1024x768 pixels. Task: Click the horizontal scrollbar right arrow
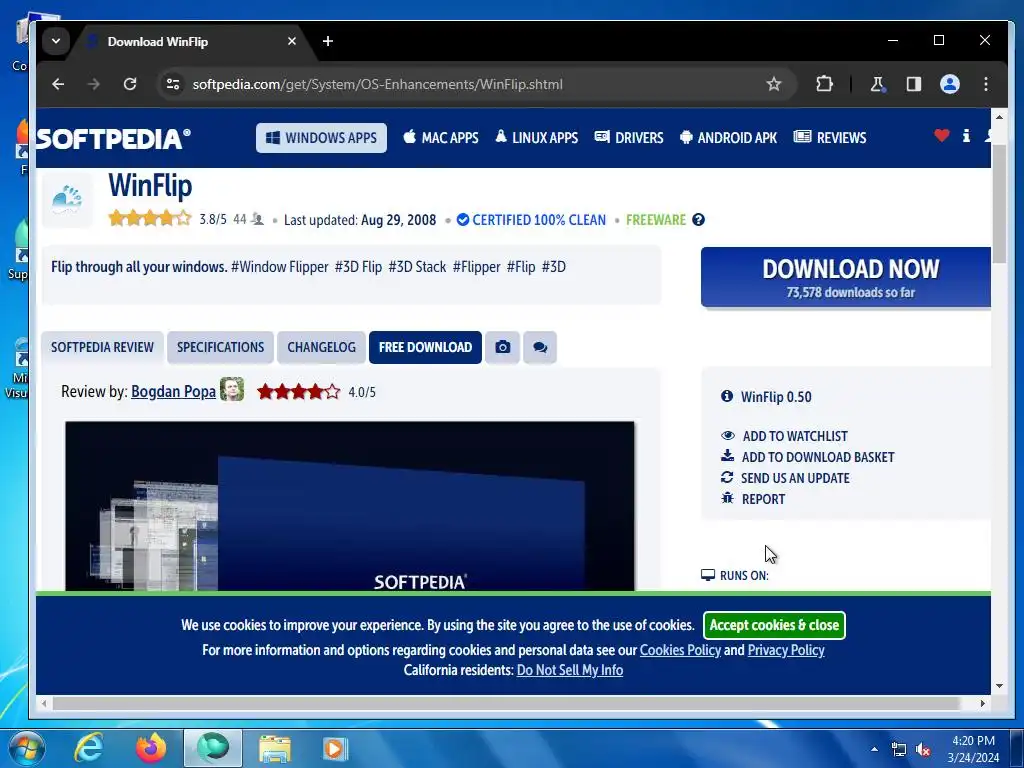[x=983, y=703]
